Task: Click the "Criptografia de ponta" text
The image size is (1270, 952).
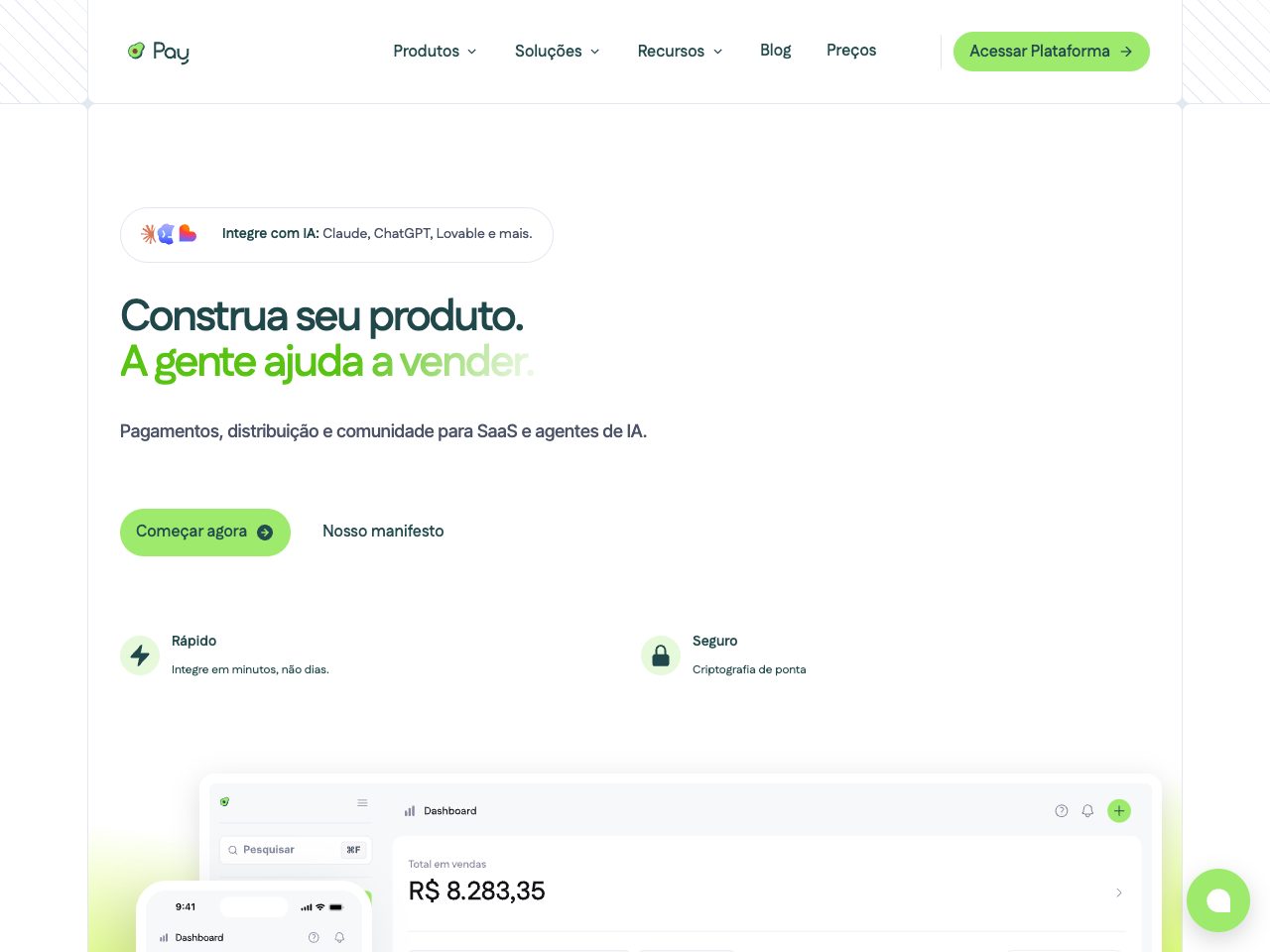Action: (749, 669)
